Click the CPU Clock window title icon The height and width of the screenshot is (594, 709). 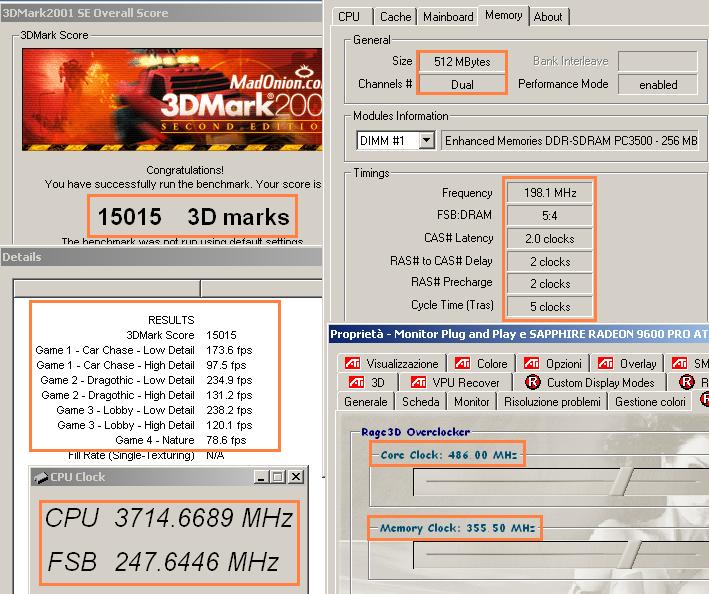click(41, 477)
